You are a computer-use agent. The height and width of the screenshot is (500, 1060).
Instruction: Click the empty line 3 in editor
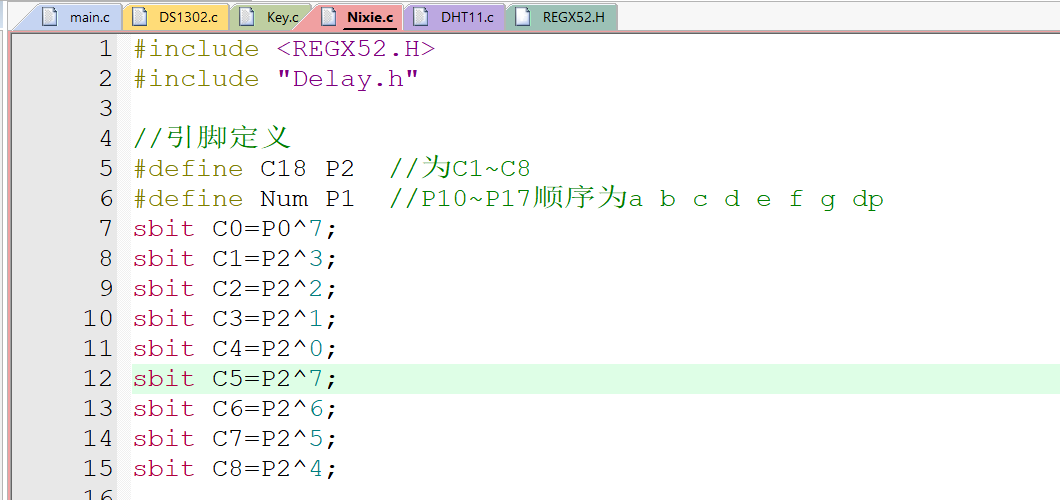pyautogui.click(x=400, y=108)
